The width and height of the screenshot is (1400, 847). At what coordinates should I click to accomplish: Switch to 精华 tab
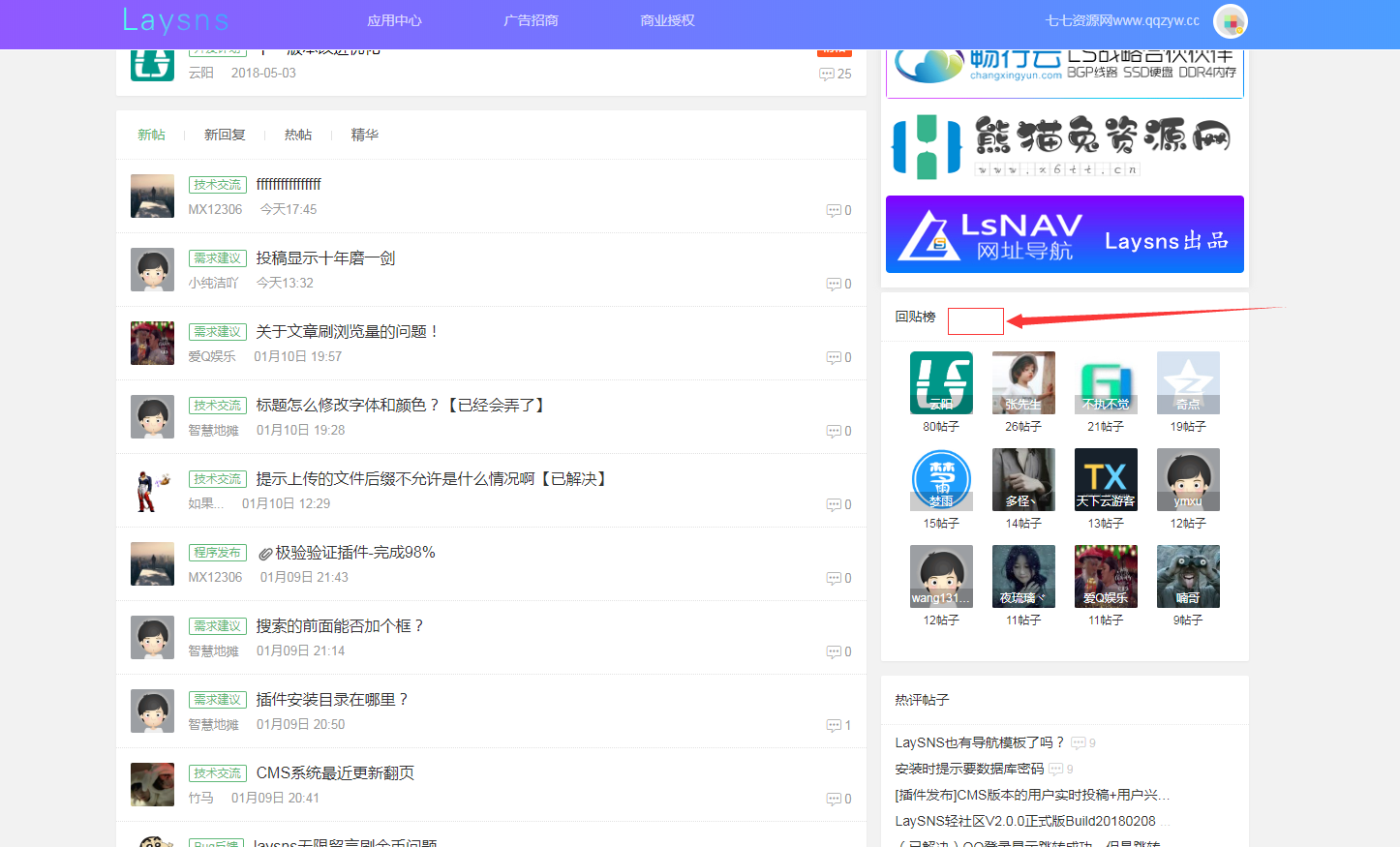(365, 135)
